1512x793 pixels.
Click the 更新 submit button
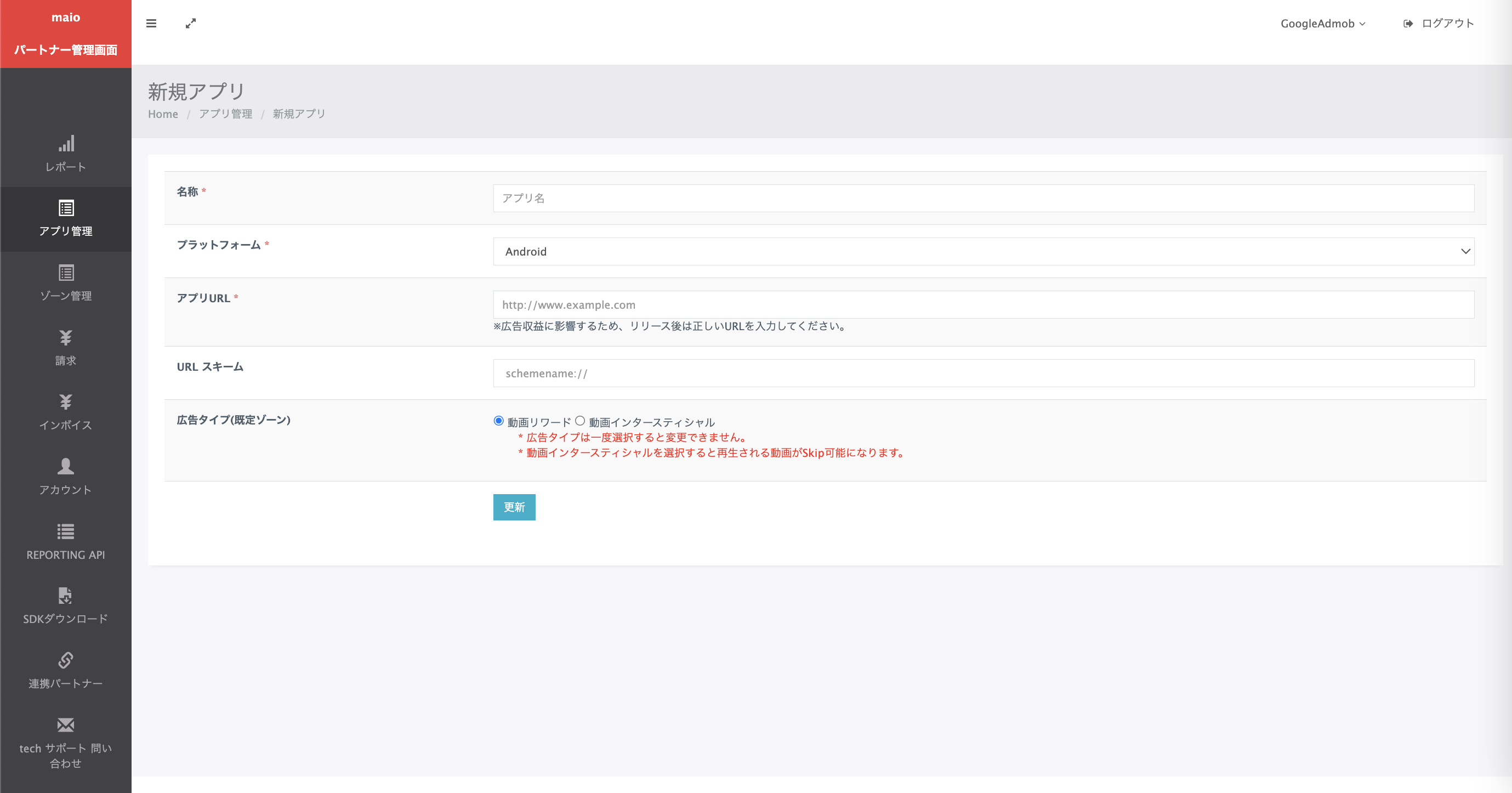(514, 507)
